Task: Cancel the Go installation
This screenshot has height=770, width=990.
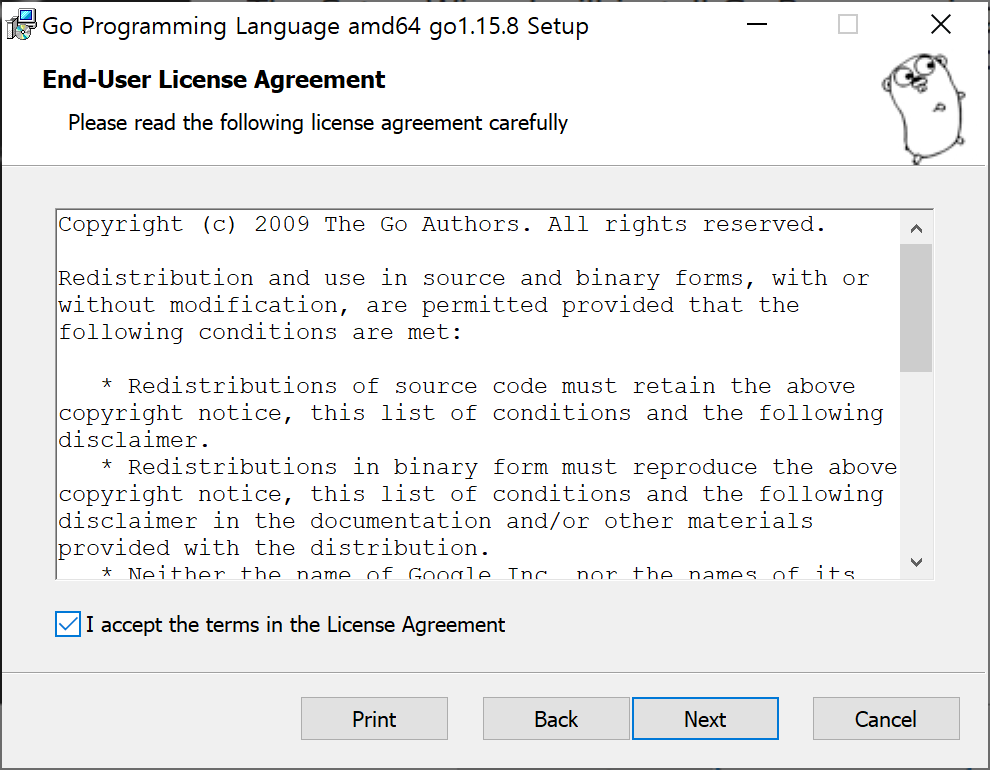Action: click(x=886, y=719)
